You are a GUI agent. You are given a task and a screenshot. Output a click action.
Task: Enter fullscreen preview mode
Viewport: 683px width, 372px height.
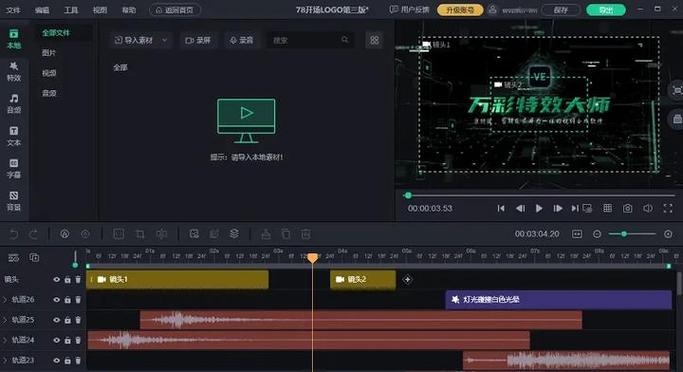pos(668,209)
